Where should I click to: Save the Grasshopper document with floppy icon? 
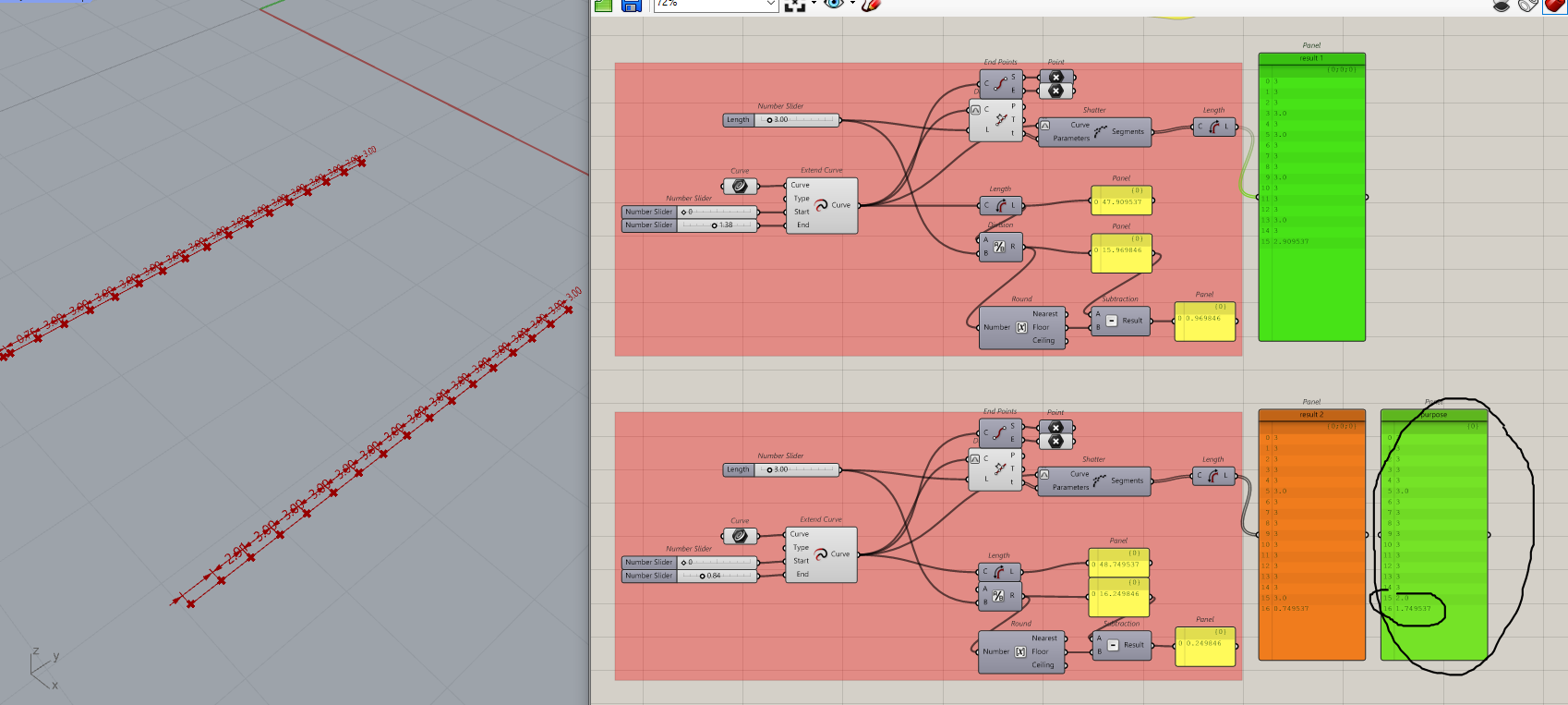point(632,6)
